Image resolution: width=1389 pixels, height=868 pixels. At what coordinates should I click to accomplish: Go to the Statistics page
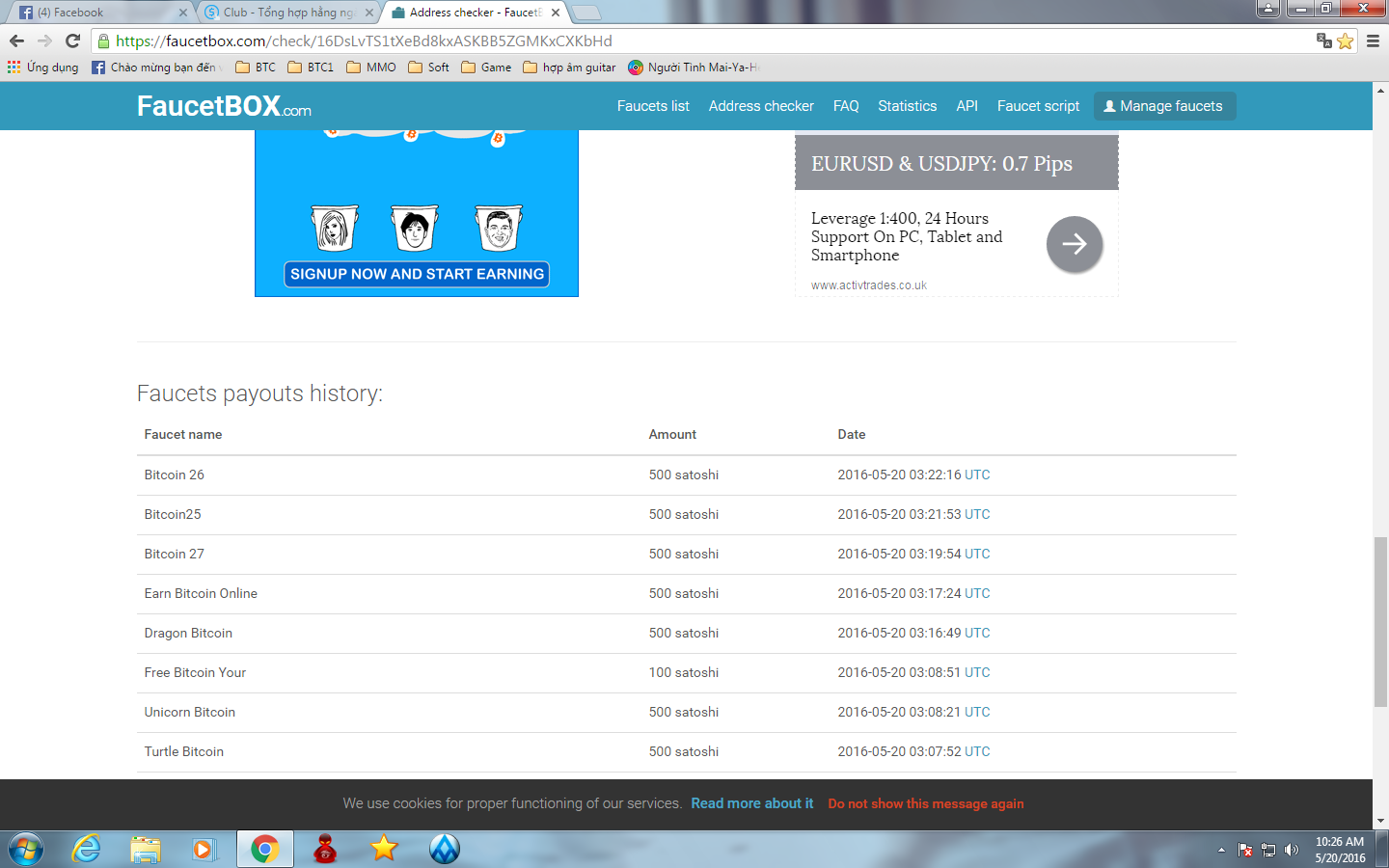tap(907, 106)
